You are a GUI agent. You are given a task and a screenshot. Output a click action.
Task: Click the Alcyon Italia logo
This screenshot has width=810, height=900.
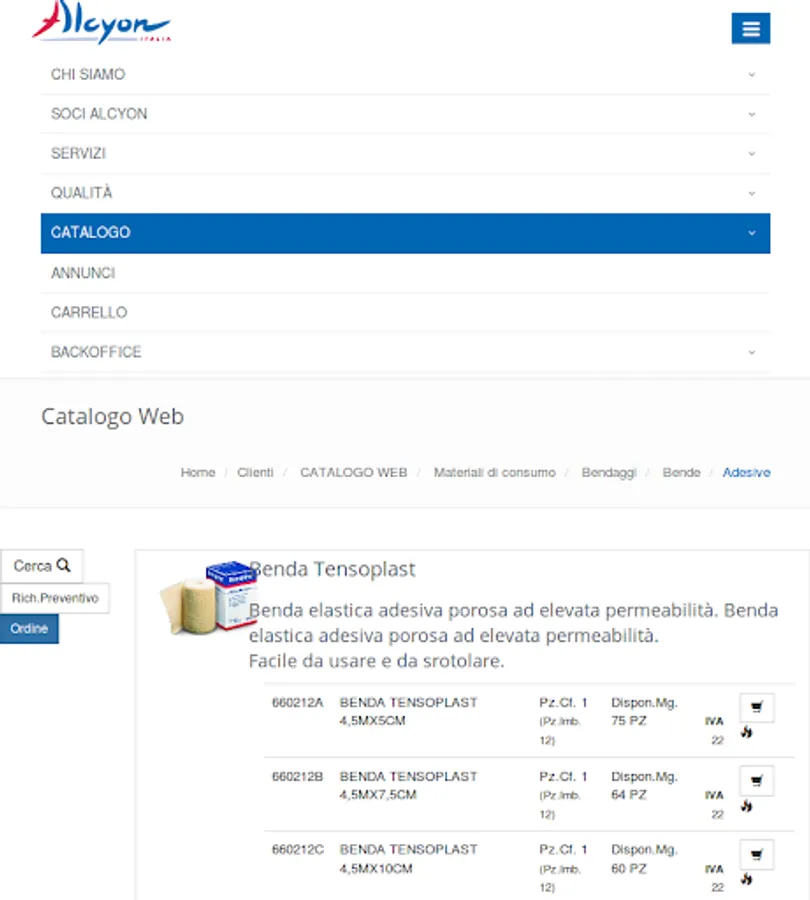point(102,22)
